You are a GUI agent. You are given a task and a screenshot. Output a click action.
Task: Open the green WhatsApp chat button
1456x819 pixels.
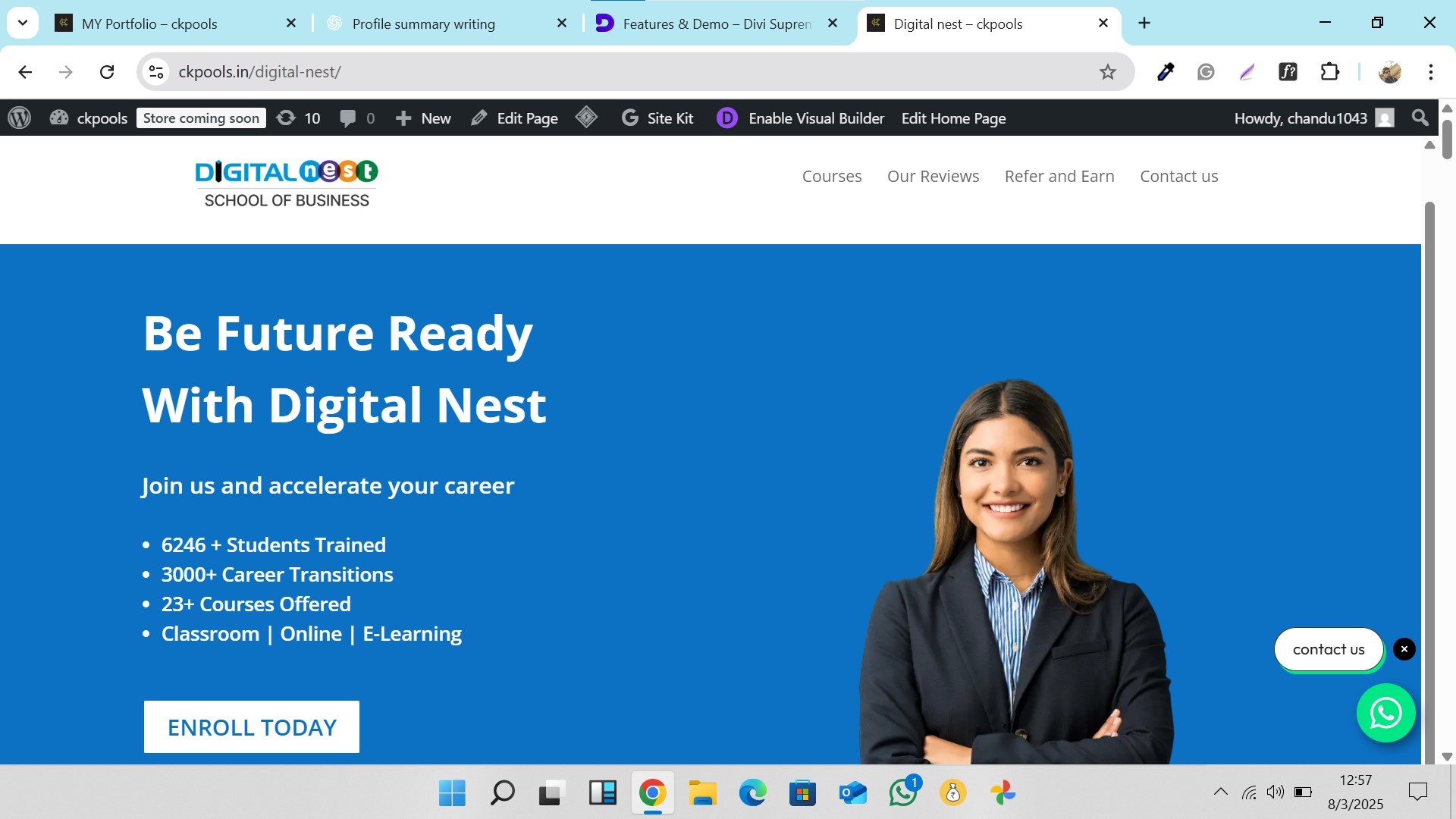click(1385, 713)
